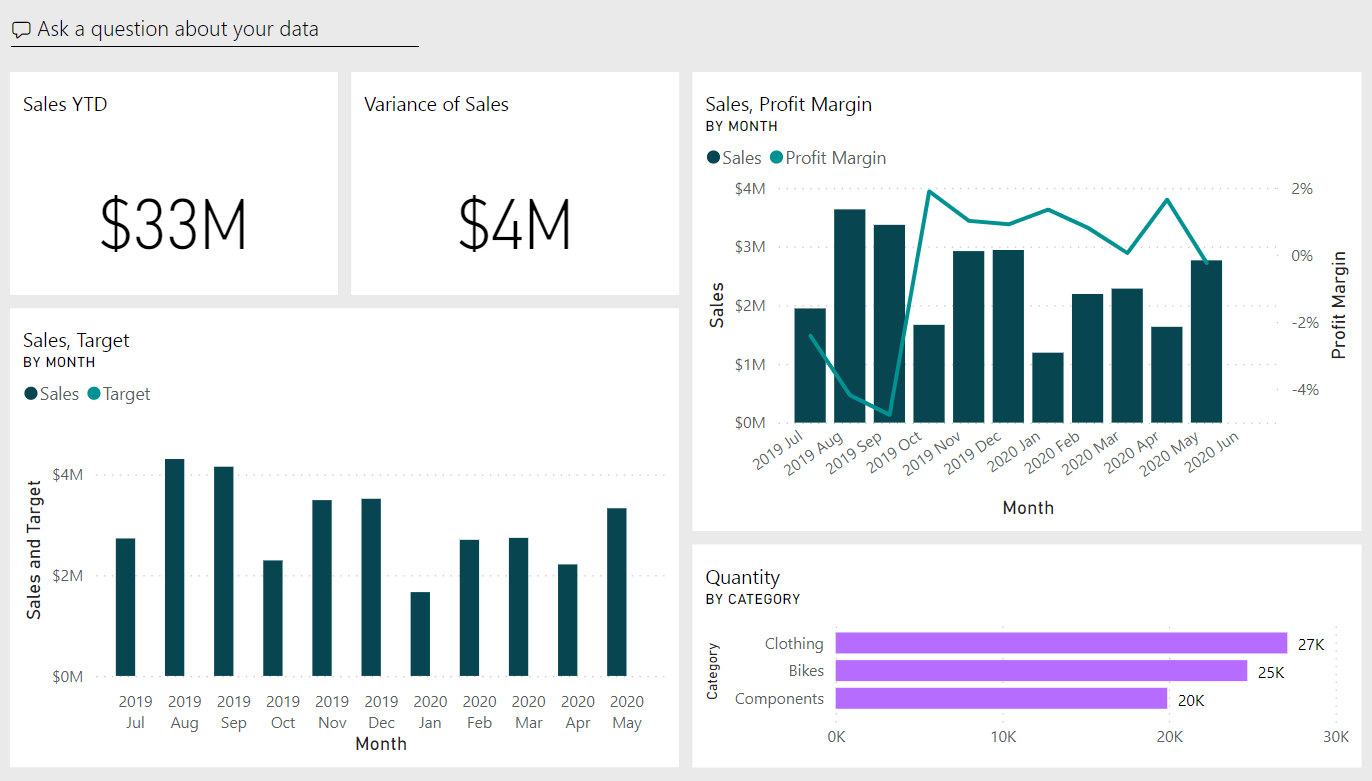Click the 'Sales and Target' vertical axis title
Viewport: 1372px width, 781px height.
coord(35,550)
